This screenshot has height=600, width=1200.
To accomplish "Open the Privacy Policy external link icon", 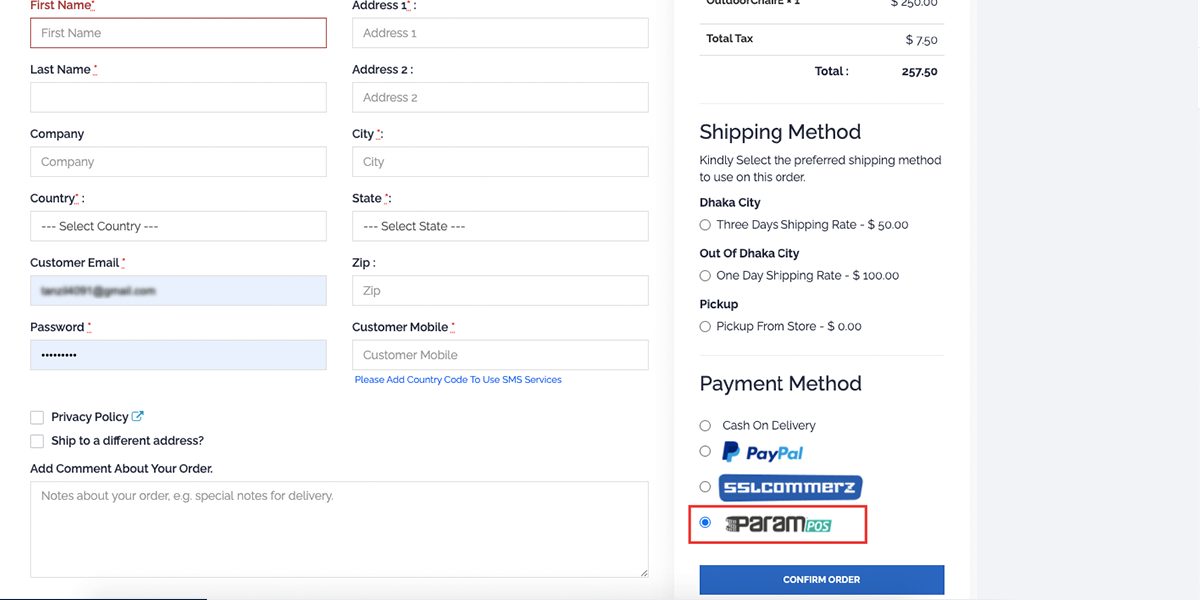I will click(138, 417).
